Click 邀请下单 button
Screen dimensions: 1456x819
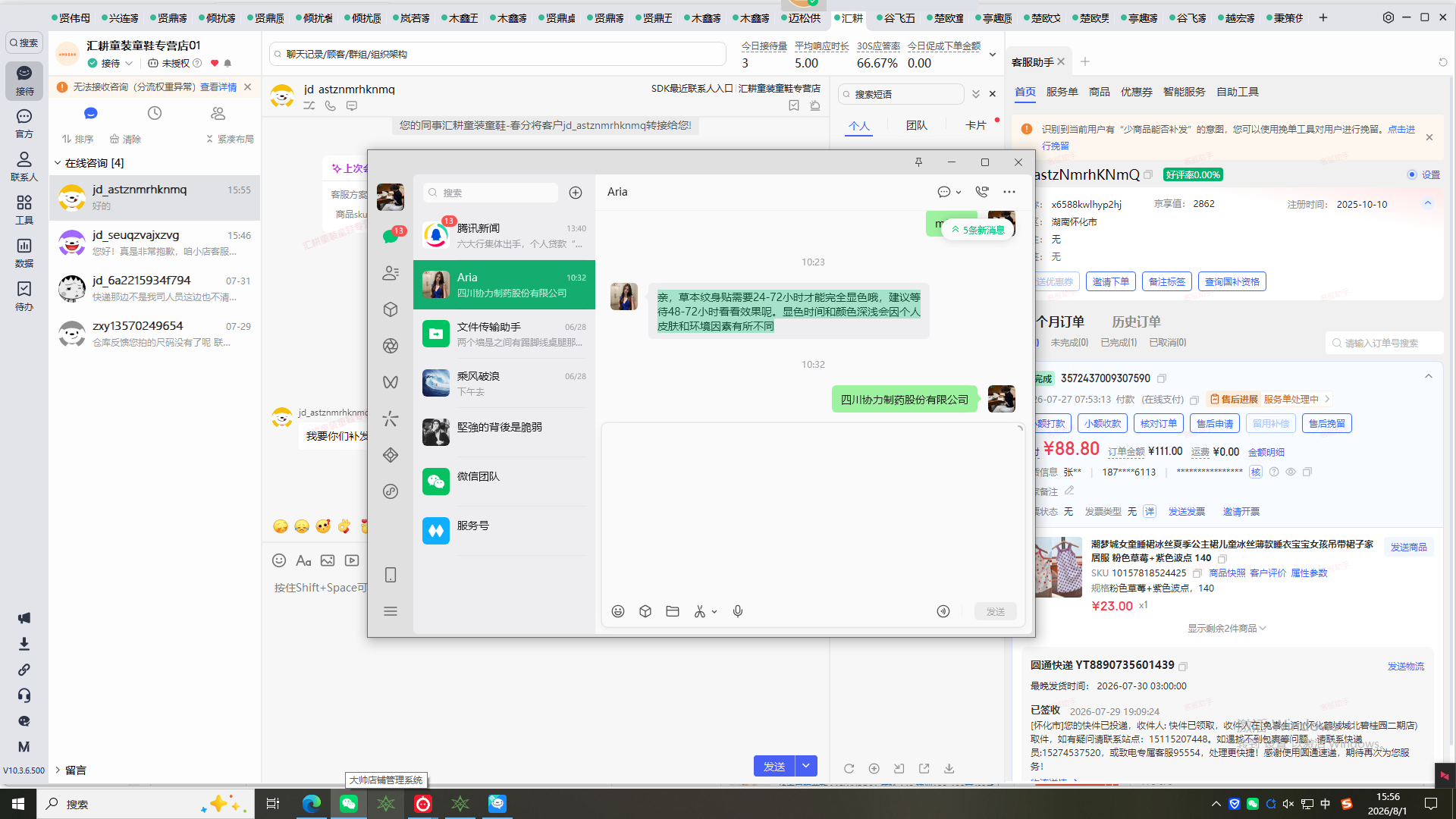1111,281
